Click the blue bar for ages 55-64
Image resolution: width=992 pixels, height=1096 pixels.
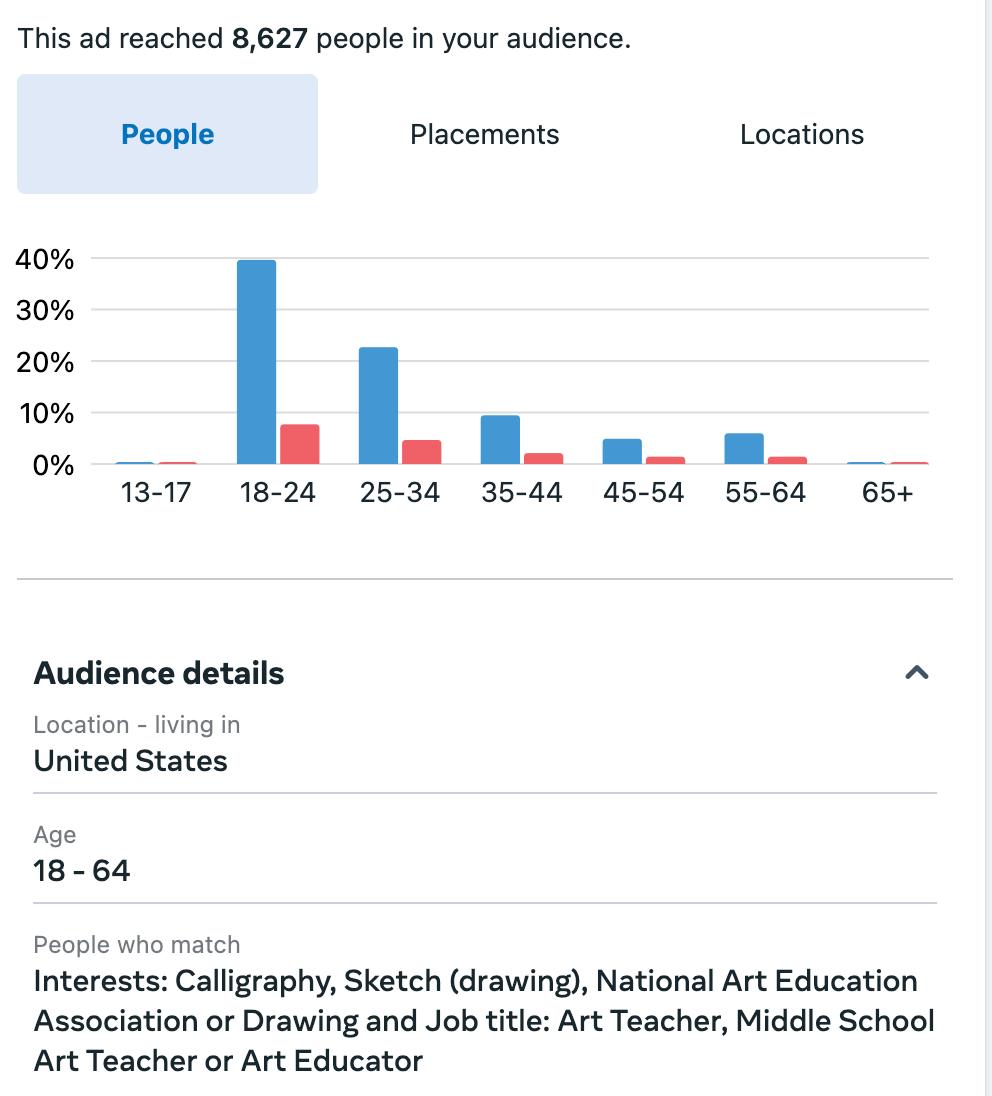(x=744, y=448)
